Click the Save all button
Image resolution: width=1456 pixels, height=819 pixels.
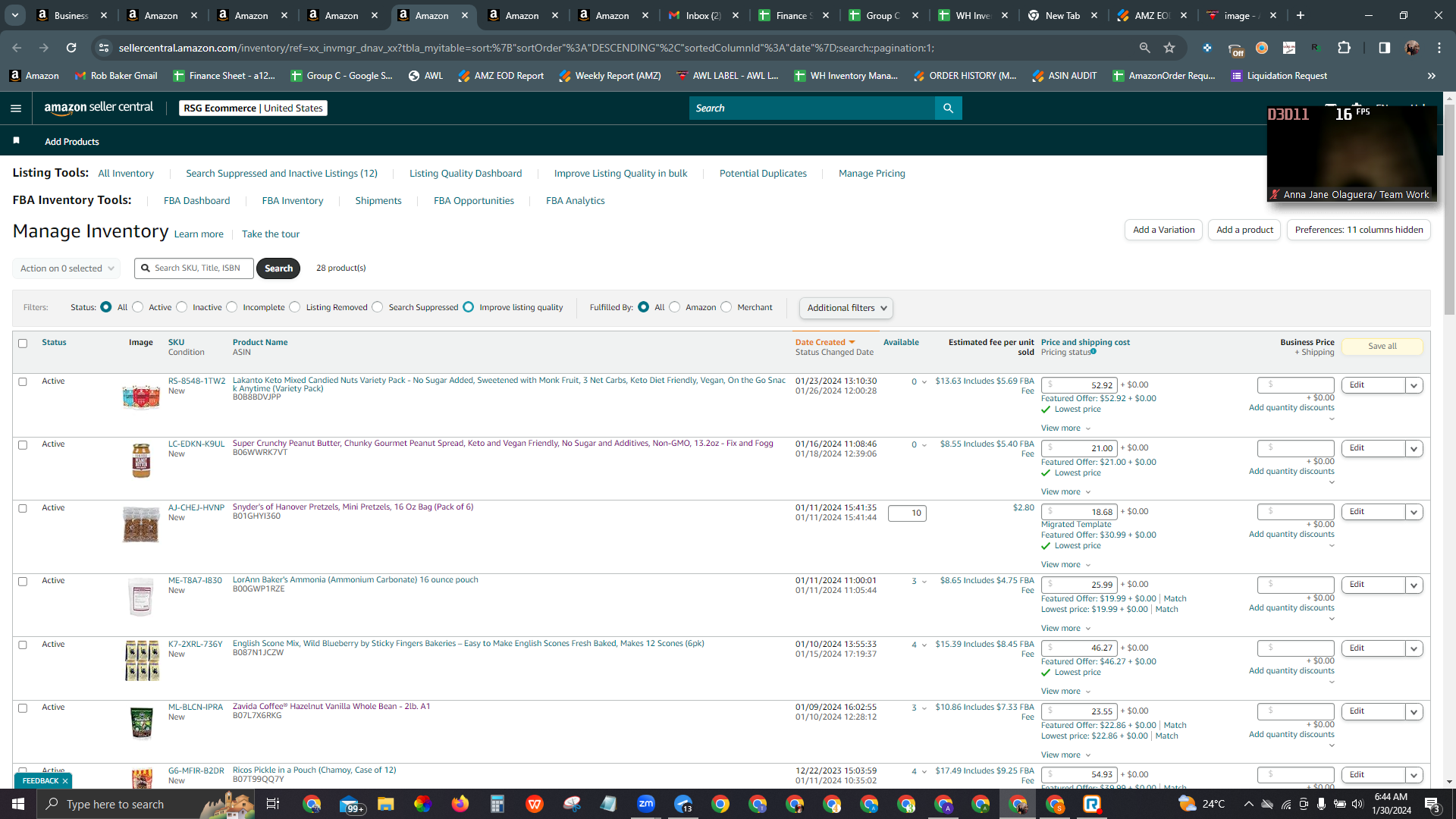tap(1382, 347)
